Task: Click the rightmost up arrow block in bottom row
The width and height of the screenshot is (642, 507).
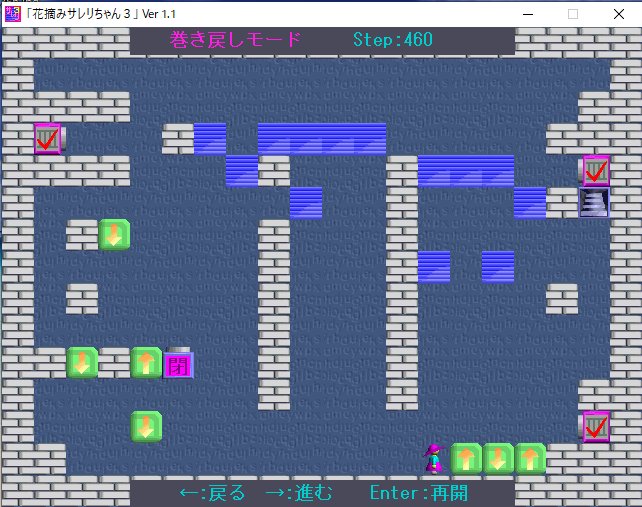Action: click(530, 458)
